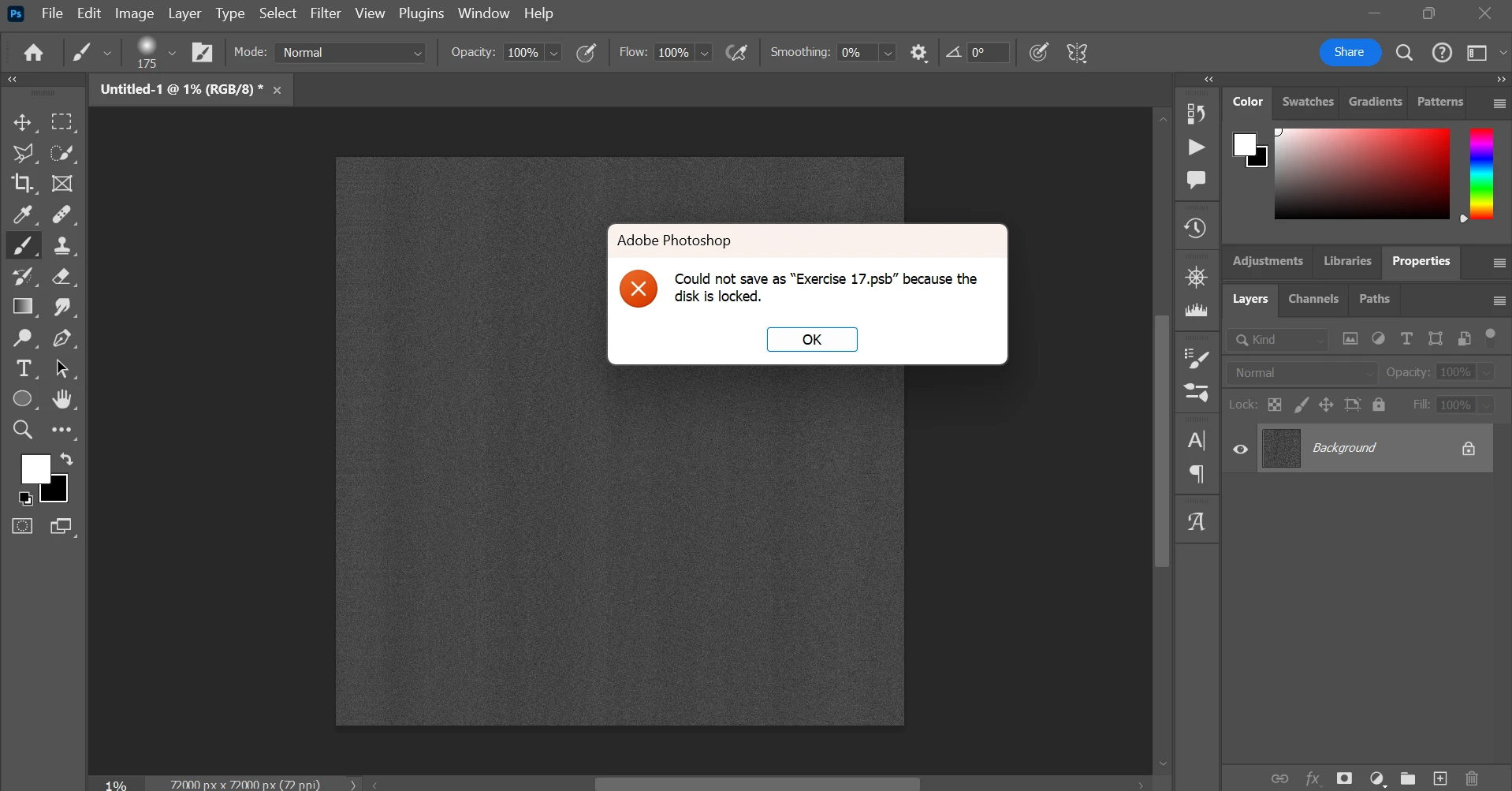Toggle symmetry paint options butterfly
This screenshot has height=791, width=1512.
click(1078, 53)
